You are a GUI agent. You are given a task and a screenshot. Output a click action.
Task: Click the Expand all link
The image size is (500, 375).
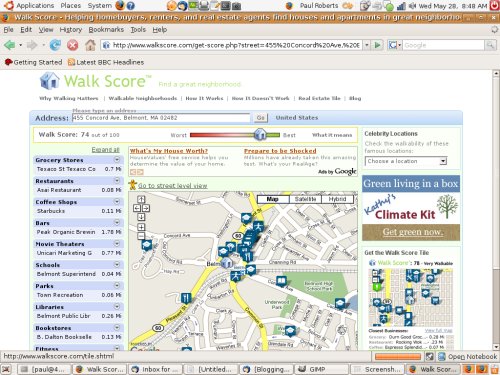pyautogui.click(x=105, y=150)
